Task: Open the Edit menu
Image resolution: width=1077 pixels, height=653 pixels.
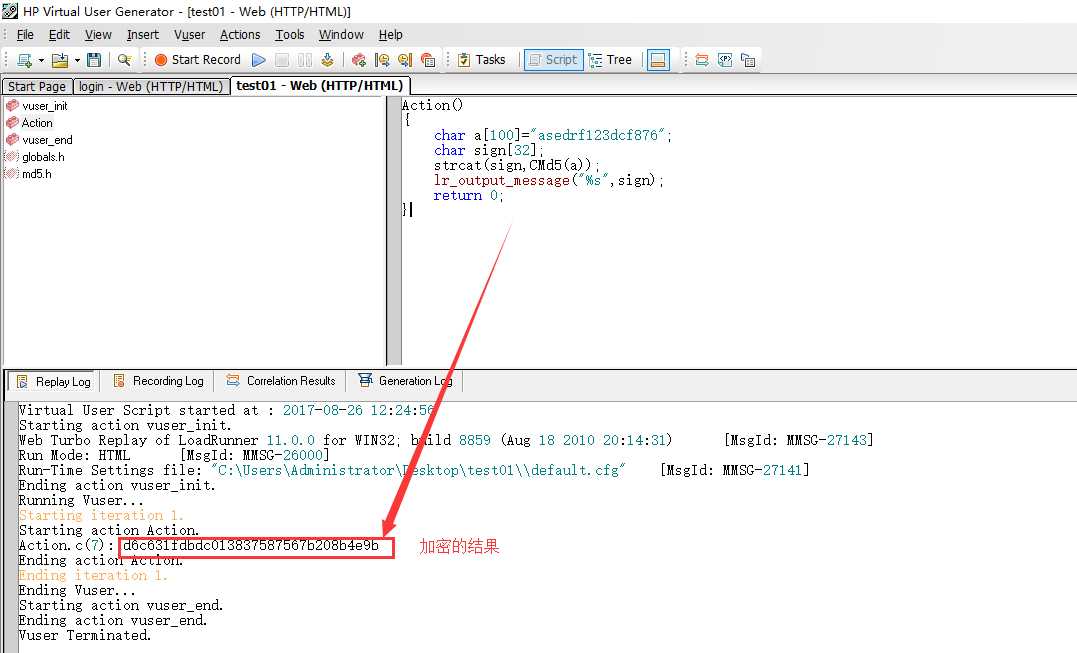Action: coord(59,34)
